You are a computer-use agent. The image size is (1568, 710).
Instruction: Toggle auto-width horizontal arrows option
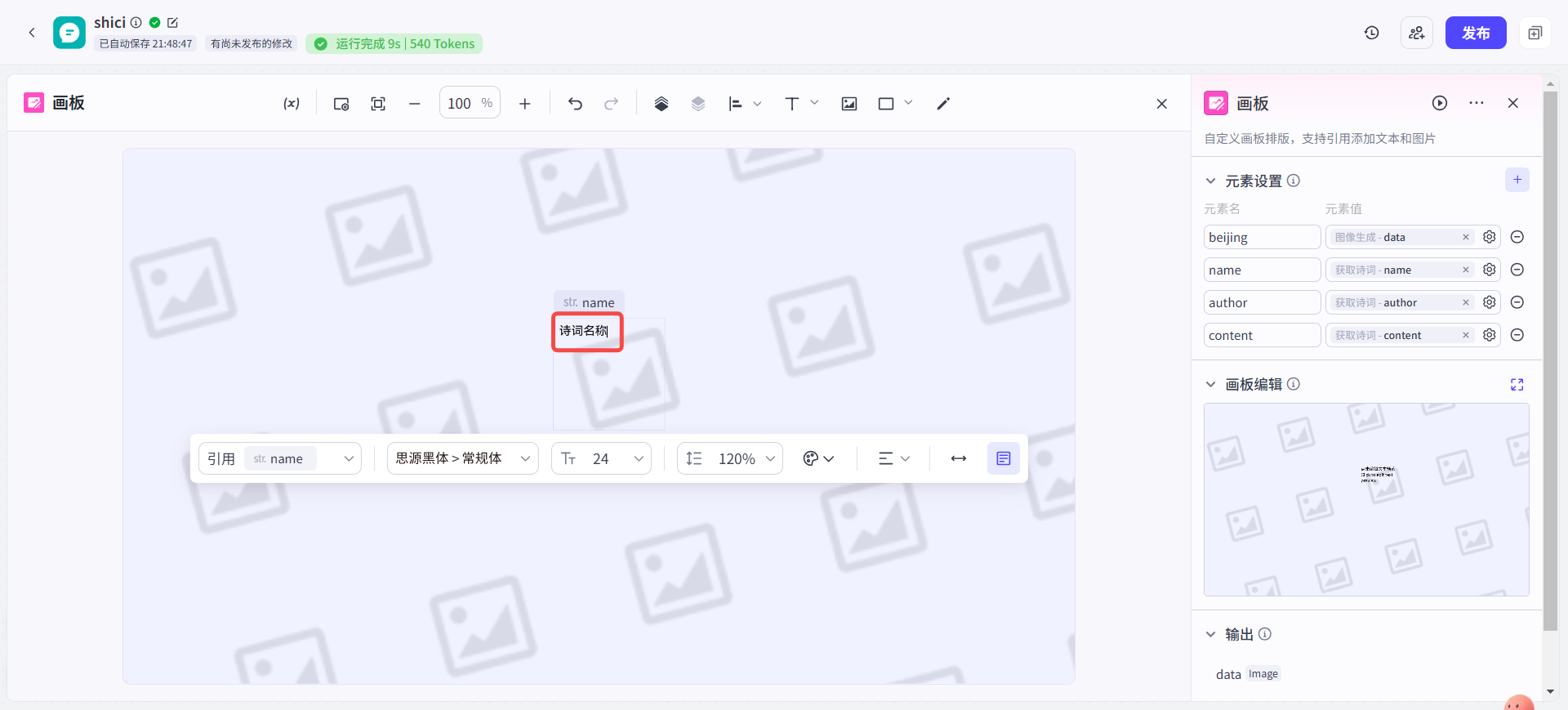[959, 458]
